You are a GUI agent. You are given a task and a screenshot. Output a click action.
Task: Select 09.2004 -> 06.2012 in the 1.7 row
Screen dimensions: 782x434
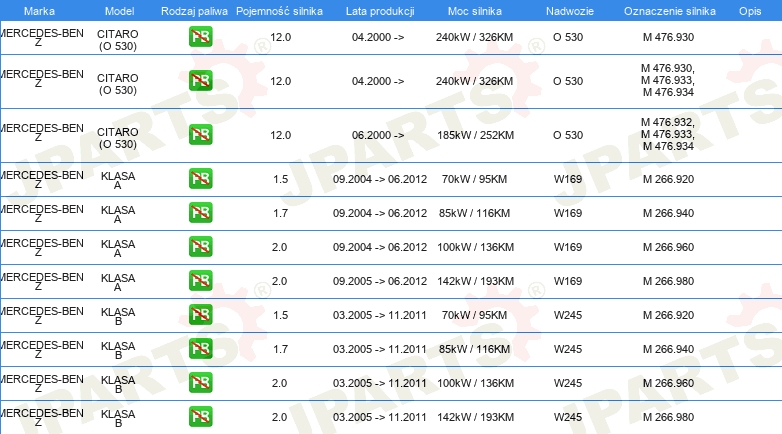tap(380, 213)
